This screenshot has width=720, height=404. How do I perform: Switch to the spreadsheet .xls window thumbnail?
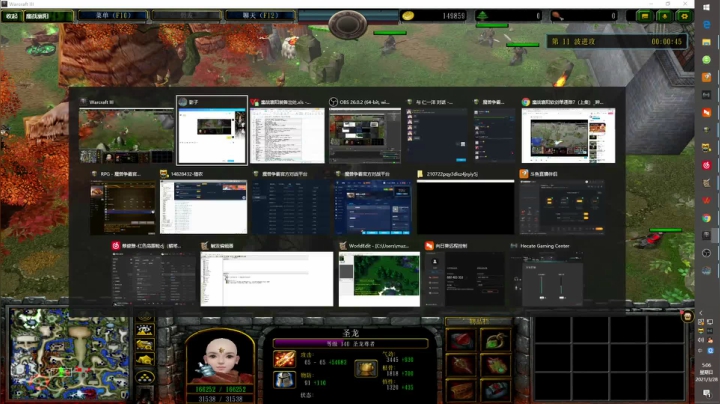(x=287, y=136)
